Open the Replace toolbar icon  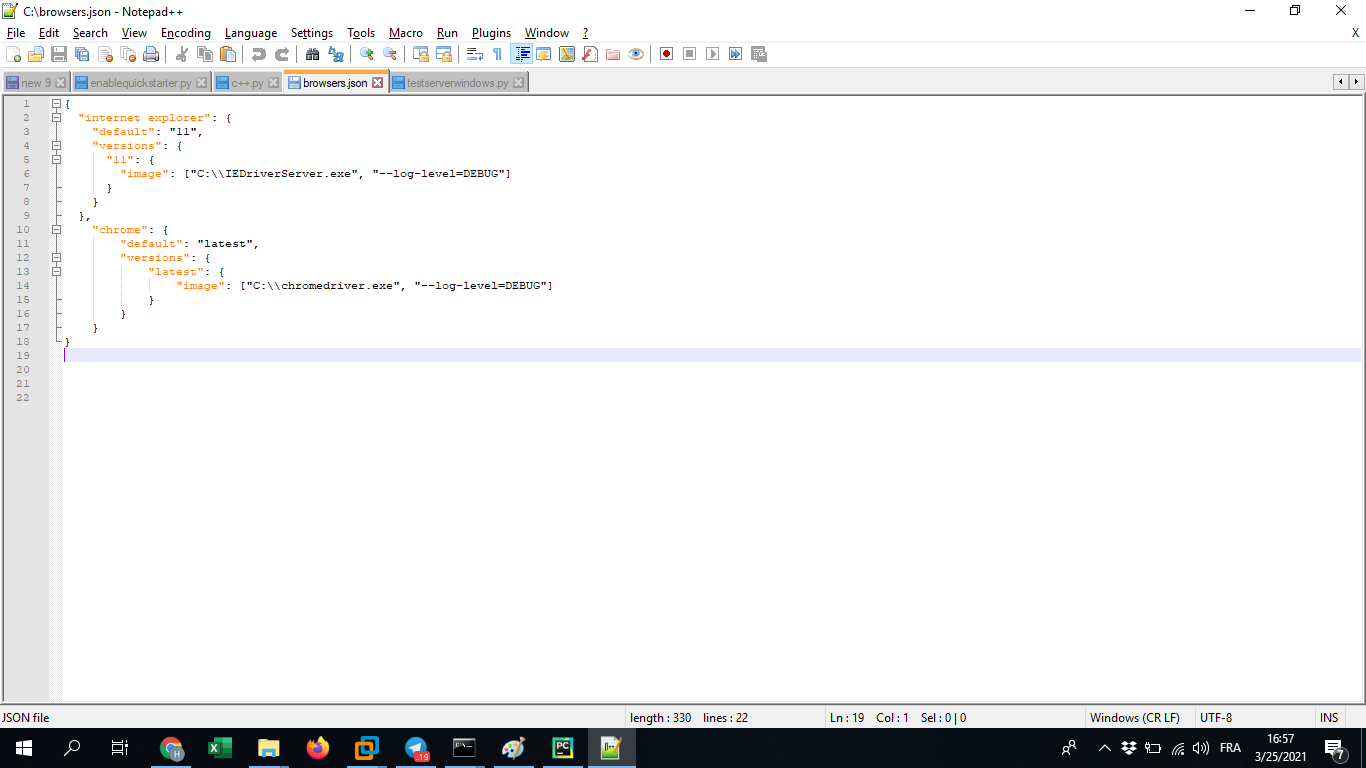pos(336,54)
